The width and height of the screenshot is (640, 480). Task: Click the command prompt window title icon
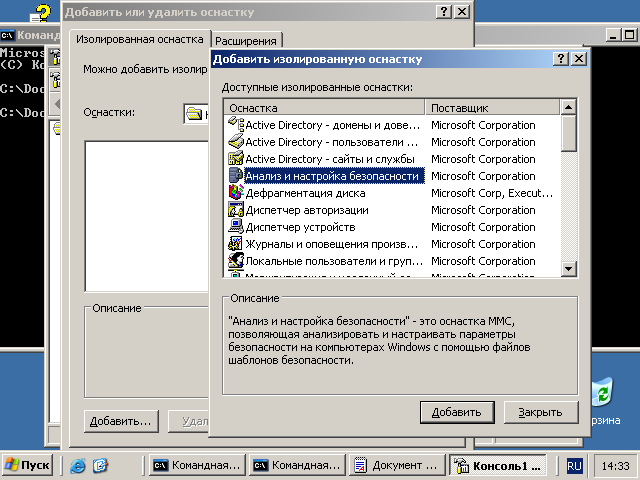(x=7, y=36)
